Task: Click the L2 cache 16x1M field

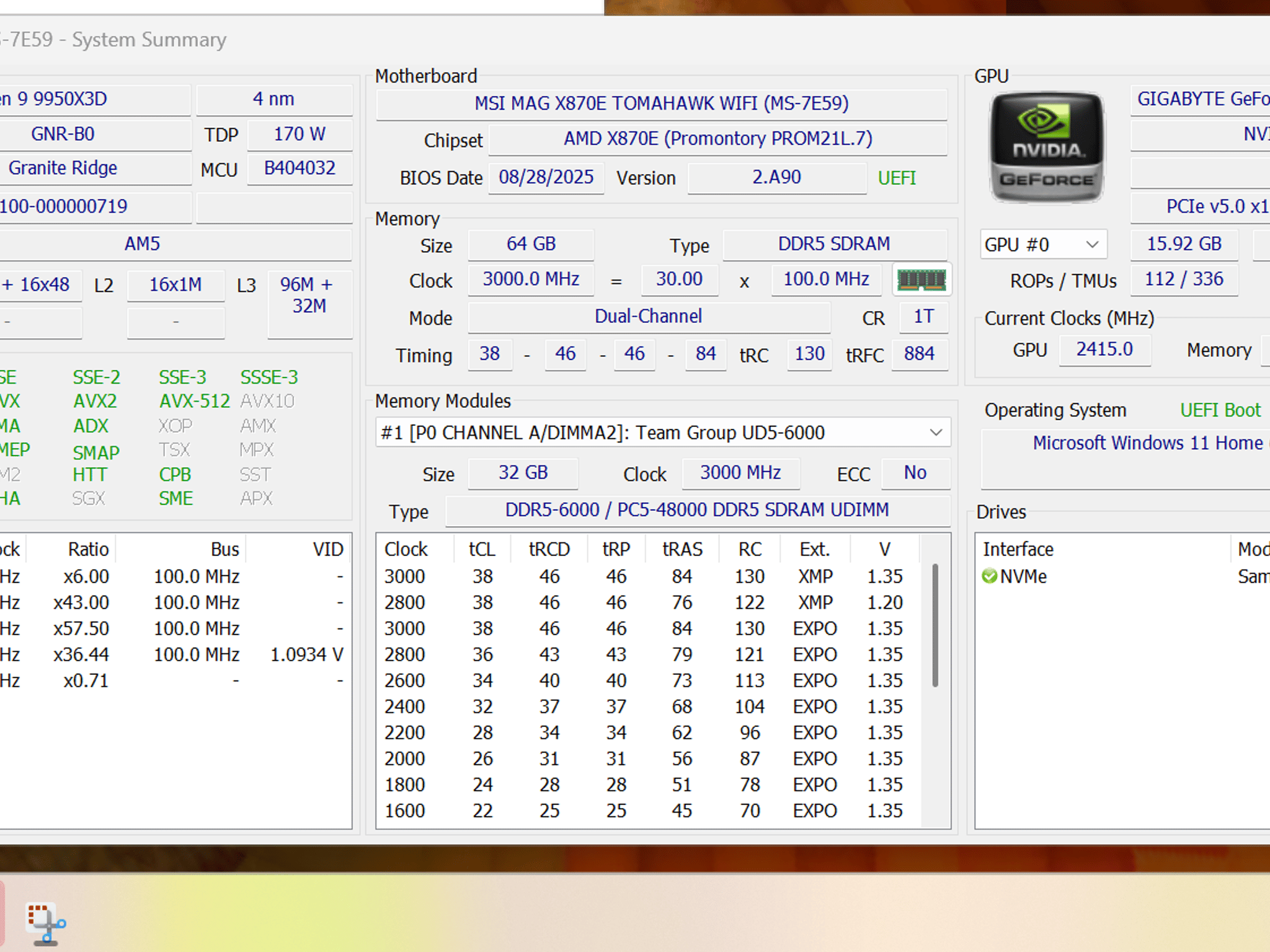Action: pos(175,285)
